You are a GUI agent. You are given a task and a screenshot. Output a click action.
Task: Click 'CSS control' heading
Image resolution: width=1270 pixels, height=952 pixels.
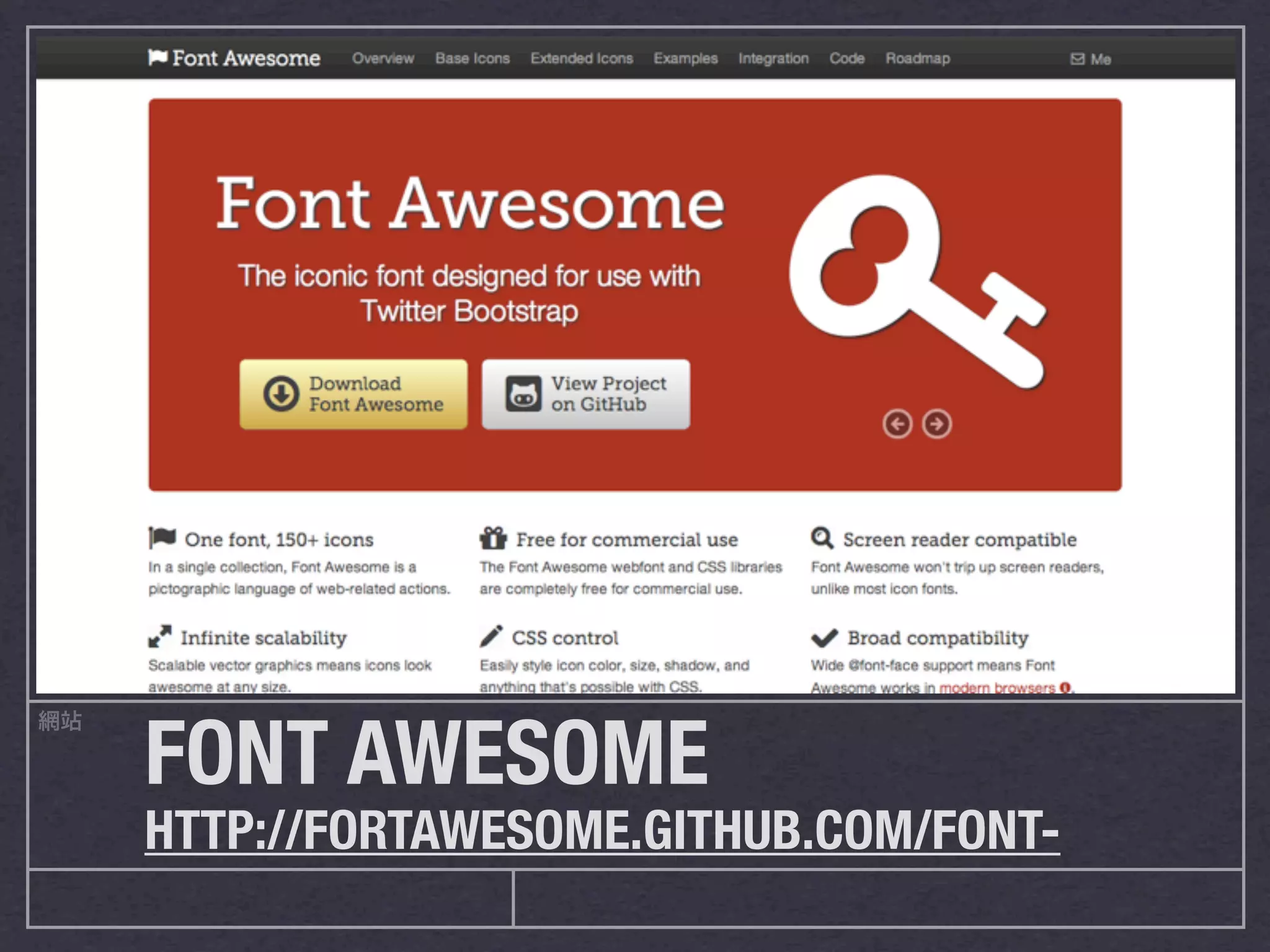click(565, 638)
